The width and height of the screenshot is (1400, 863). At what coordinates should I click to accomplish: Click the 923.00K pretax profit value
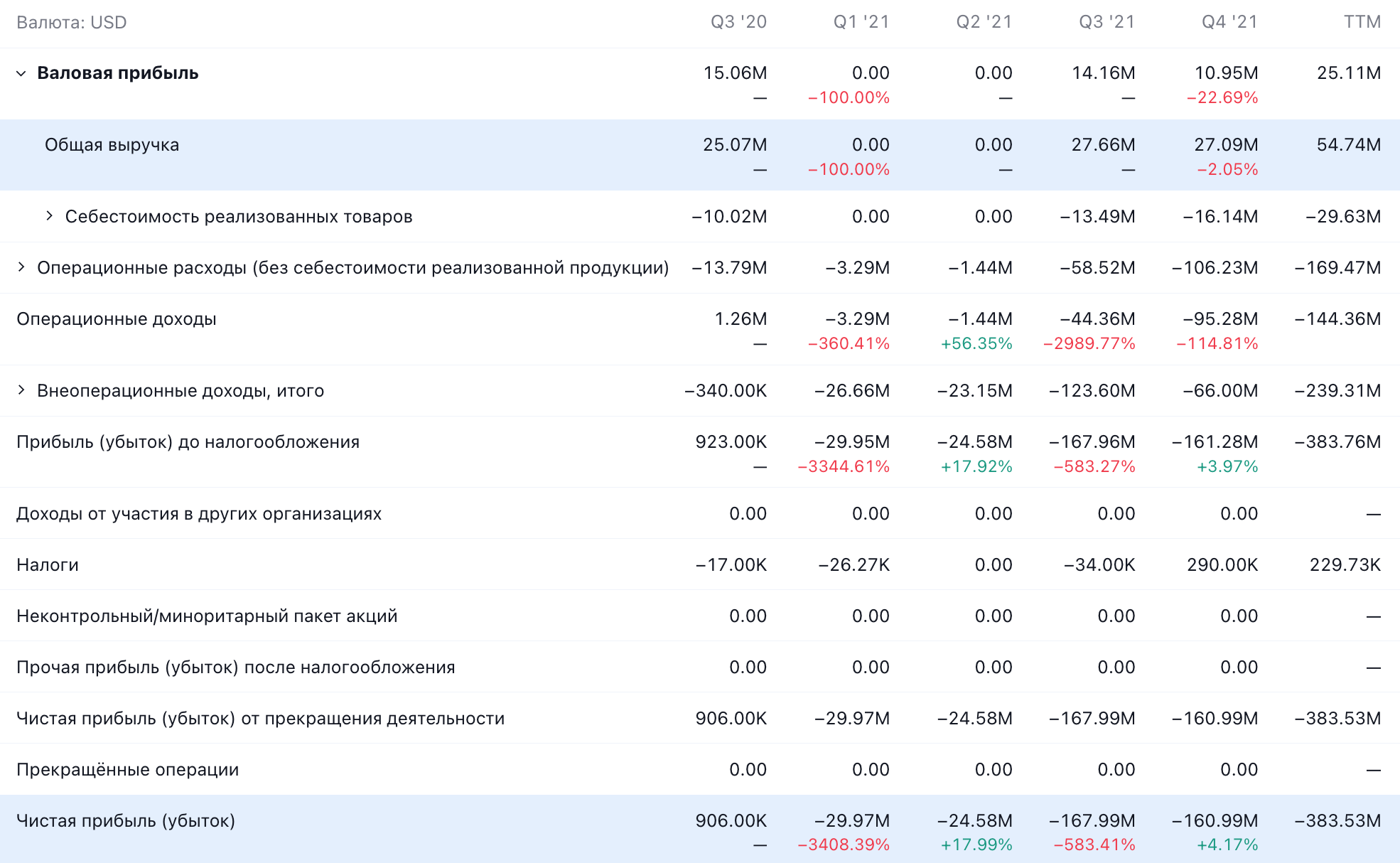731,442
